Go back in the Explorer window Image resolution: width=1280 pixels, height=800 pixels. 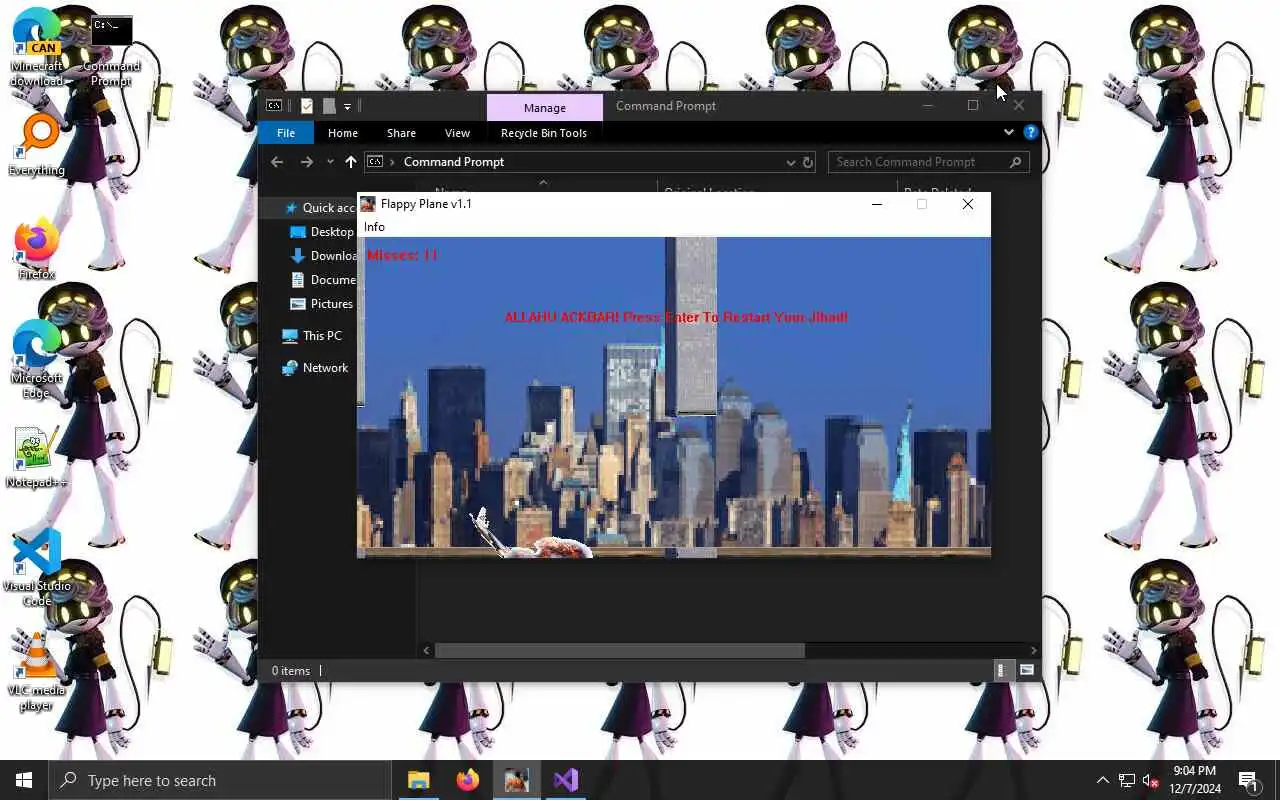[277, 162]
